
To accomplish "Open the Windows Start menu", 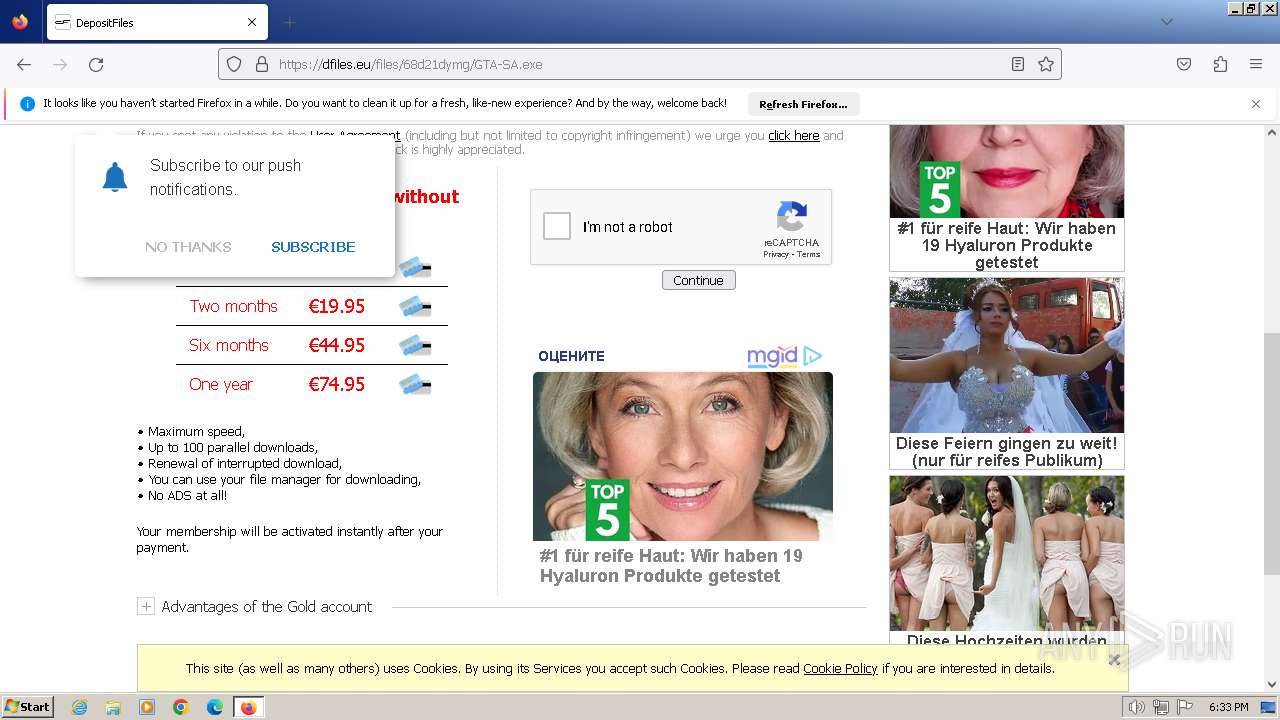I will 27,707.
